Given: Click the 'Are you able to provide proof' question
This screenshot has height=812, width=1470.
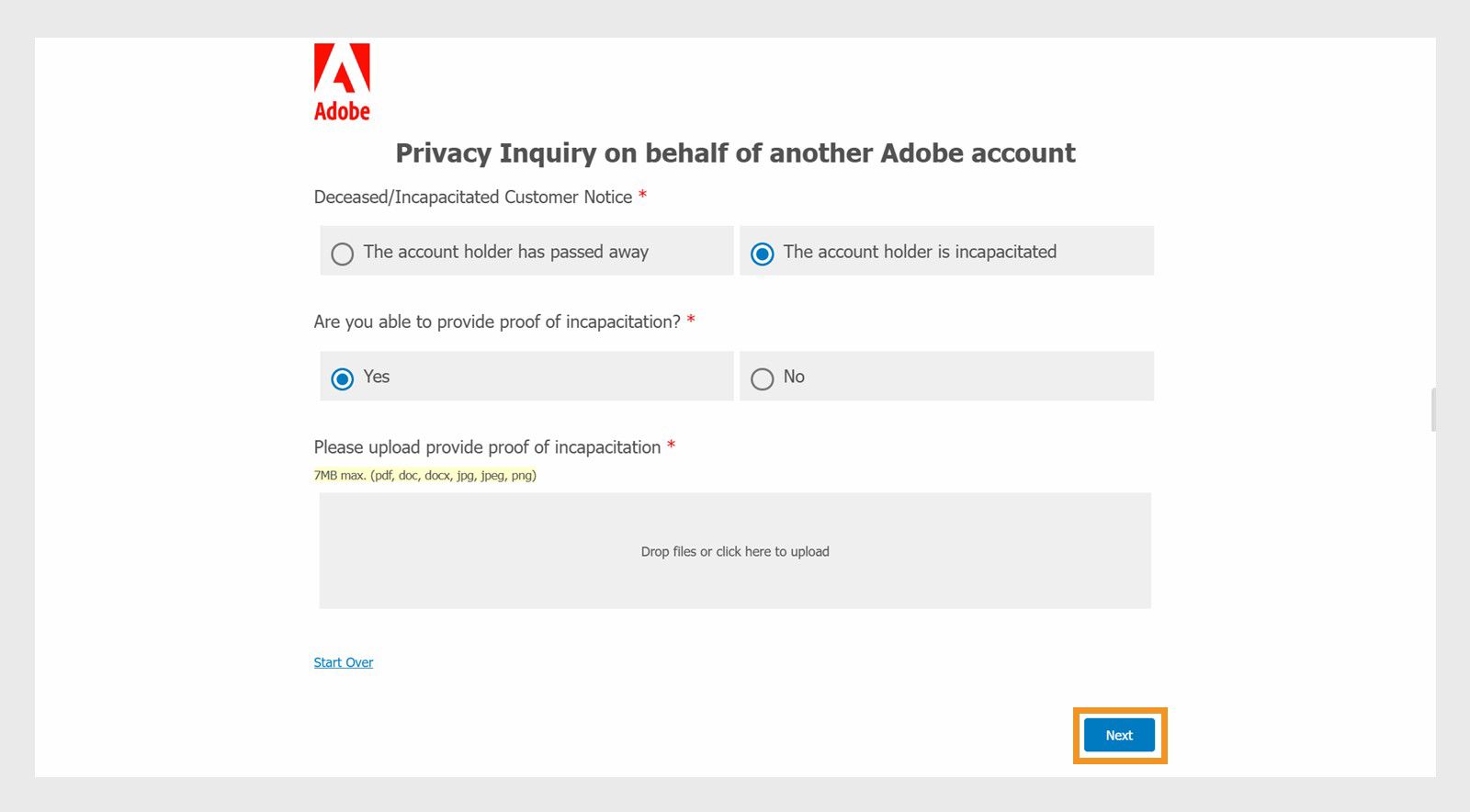Looking at the screenshot, I should [497, 321].
